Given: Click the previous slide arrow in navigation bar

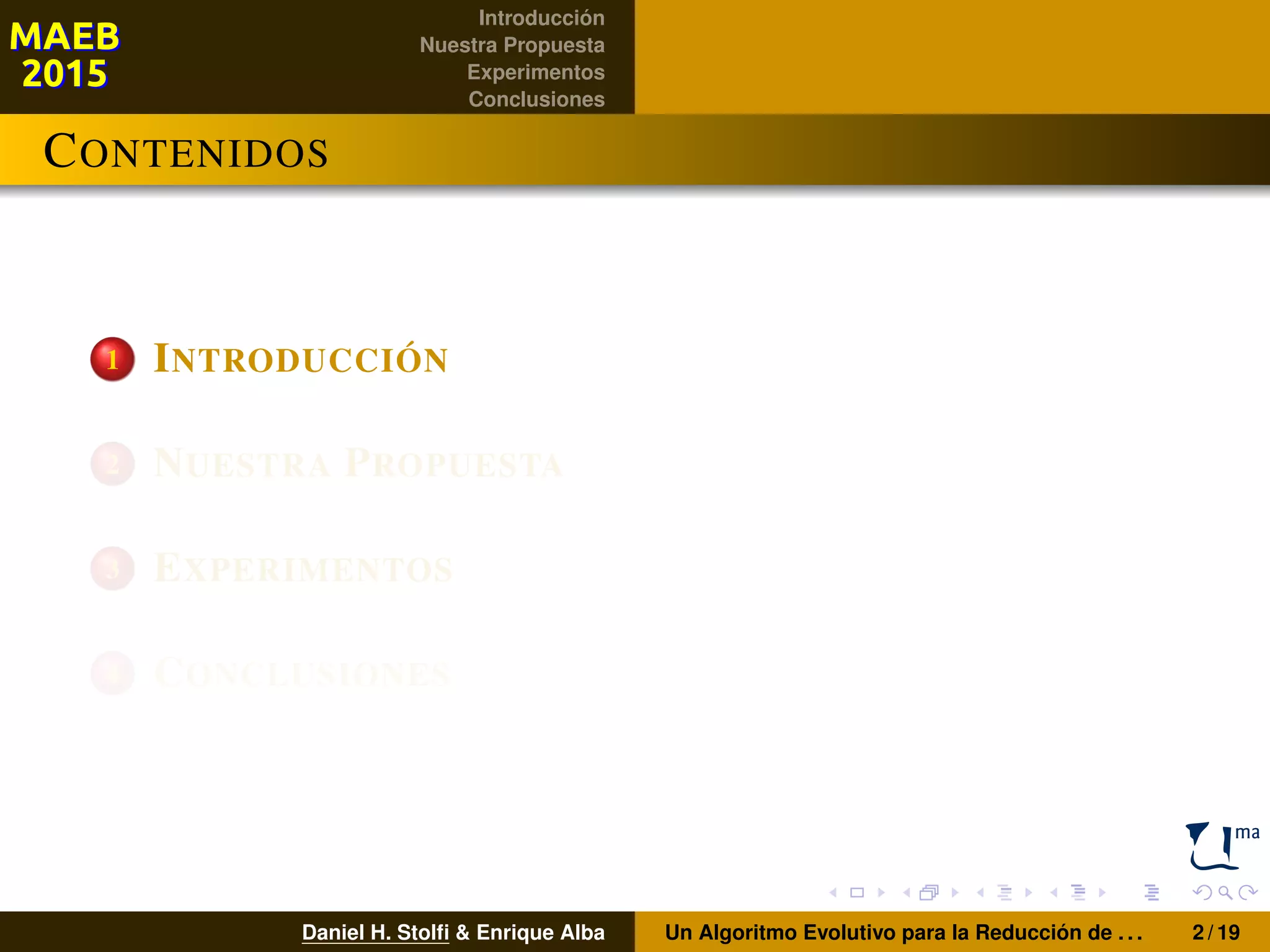Looking at the screenshot, I should pos(833,892).
